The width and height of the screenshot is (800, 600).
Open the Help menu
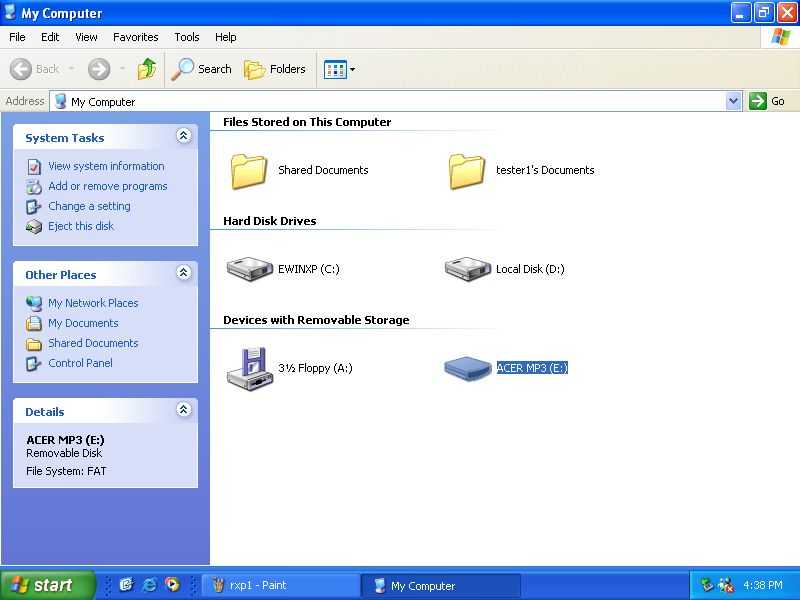pos(226,37)
